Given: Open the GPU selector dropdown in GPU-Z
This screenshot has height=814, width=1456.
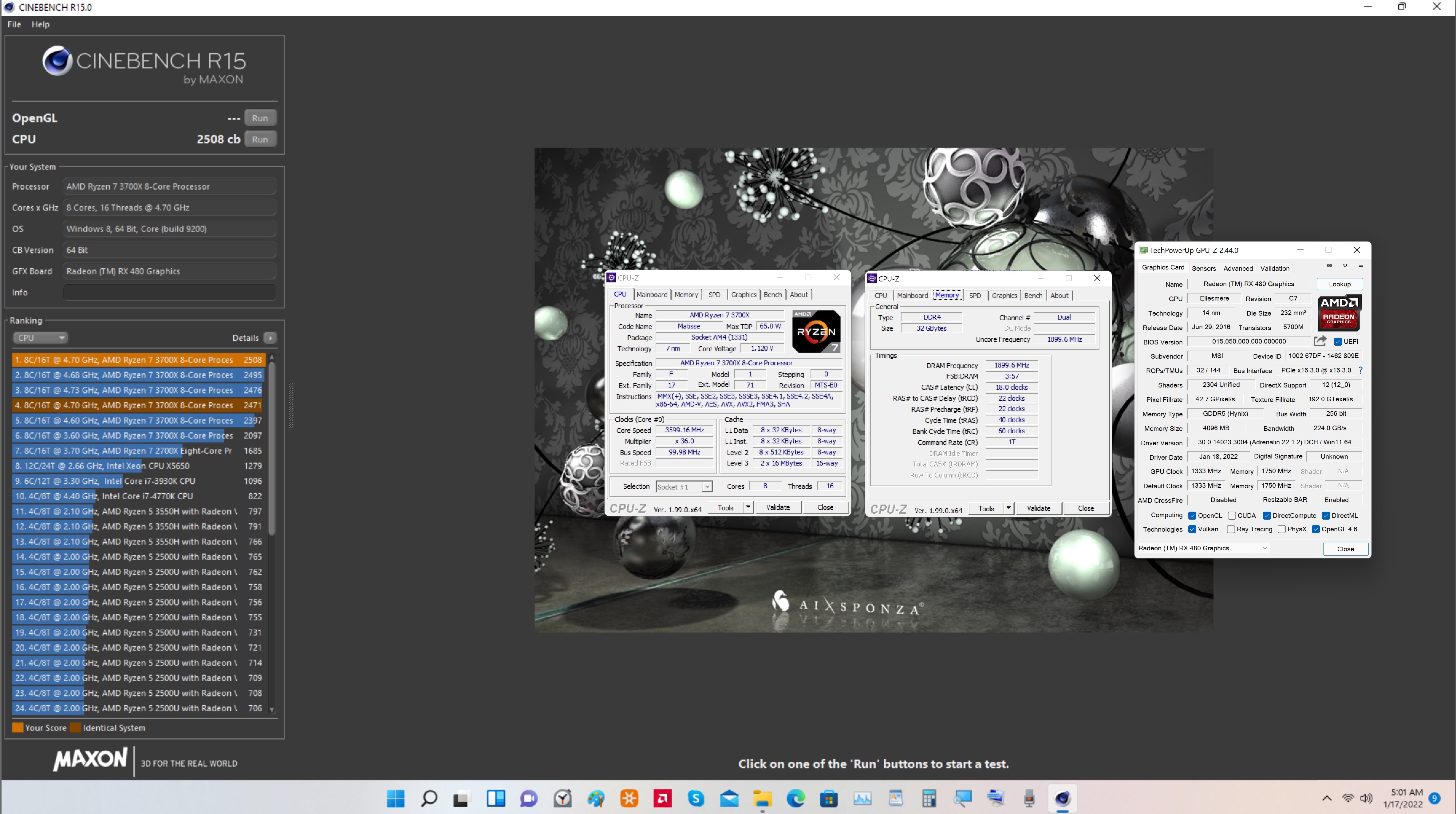Looking at the screenshot, I should (1203, 549).
